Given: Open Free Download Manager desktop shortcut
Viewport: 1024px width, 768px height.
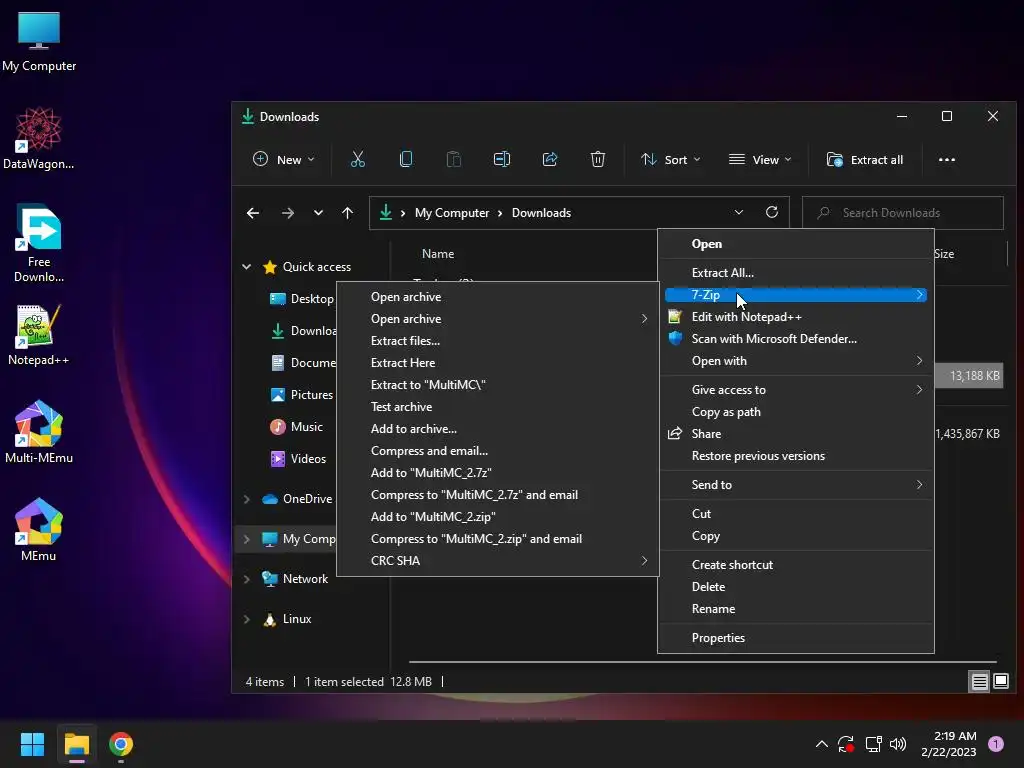Looking at the screenshot, I should pyautogui.click(x=39, y=243).
